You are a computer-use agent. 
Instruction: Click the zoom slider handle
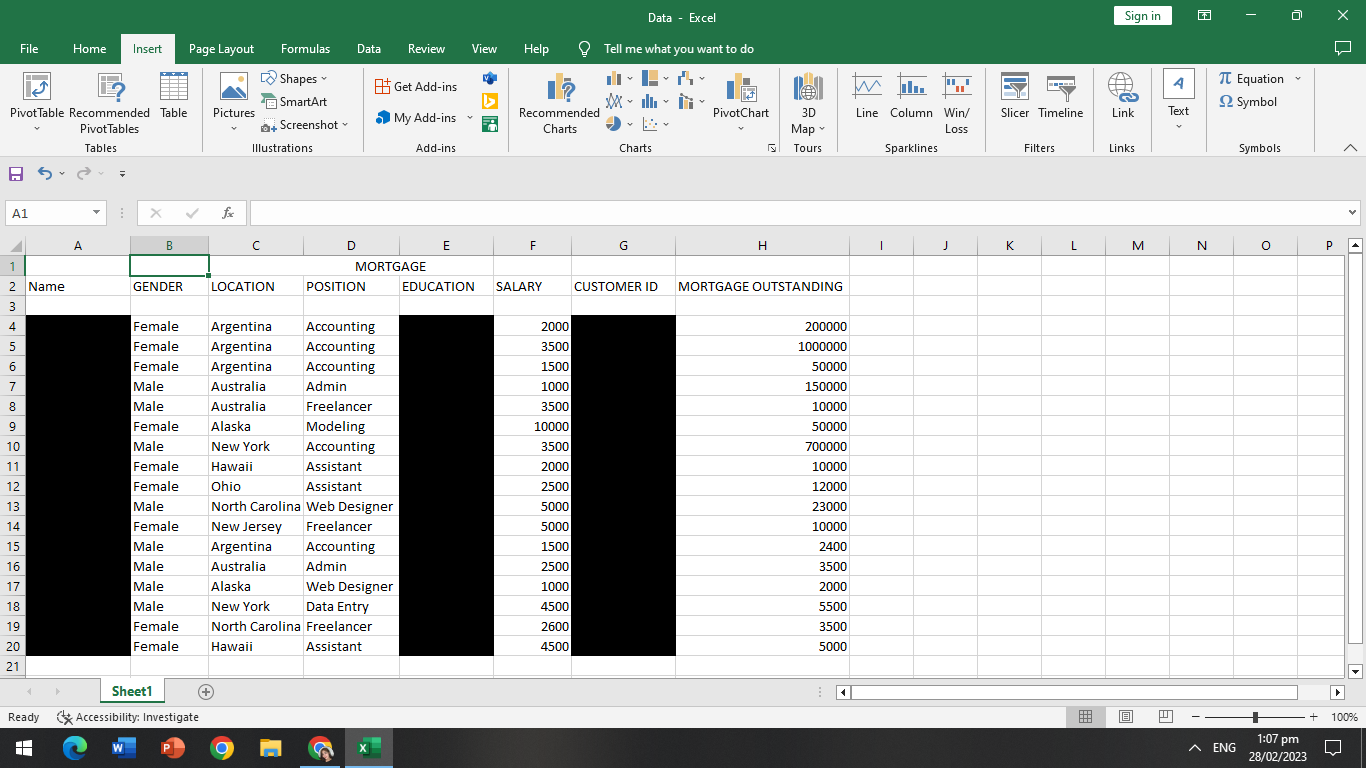pos(1255,717)
